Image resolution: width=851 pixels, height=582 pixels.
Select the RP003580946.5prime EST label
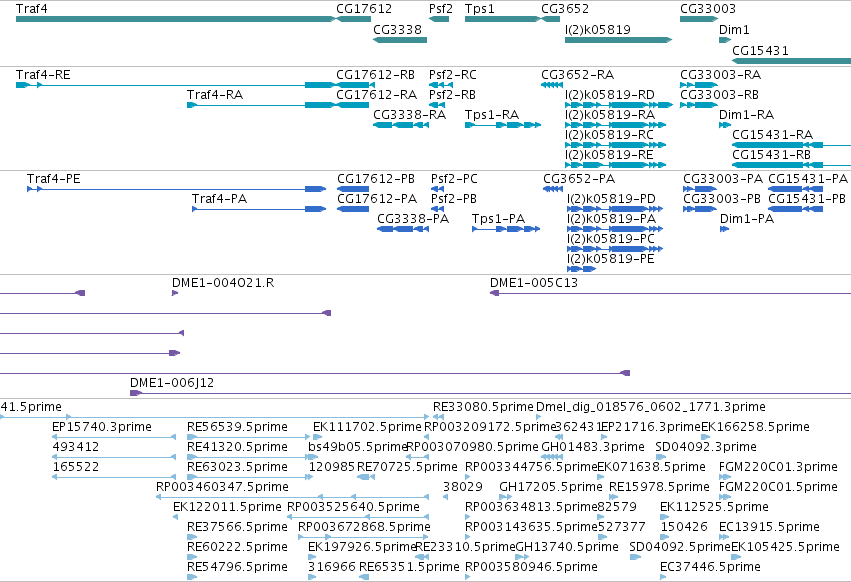pos(531,567)
